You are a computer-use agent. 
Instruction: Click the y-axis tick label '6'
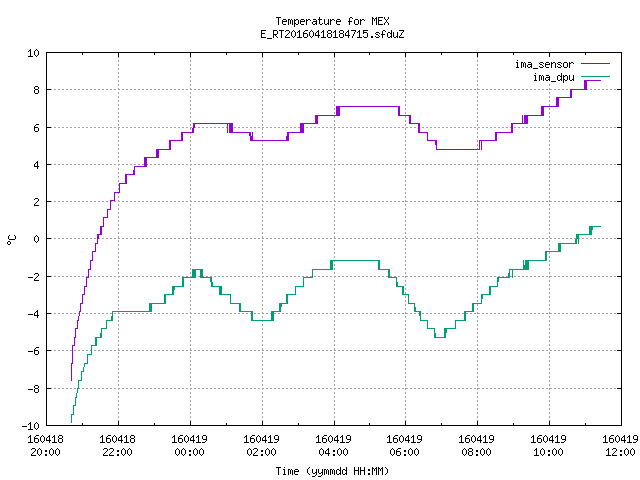(36, 128)
